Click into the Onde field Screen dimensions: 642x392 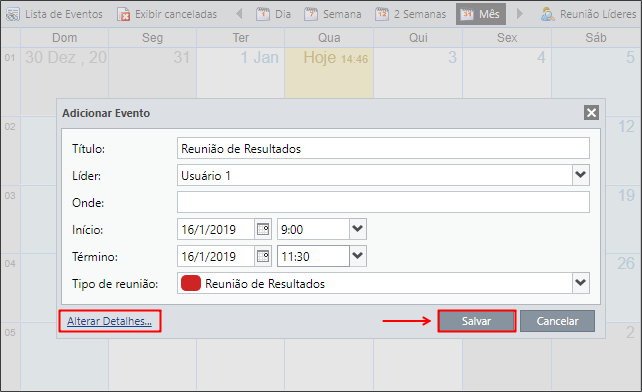tap(383, 202)
